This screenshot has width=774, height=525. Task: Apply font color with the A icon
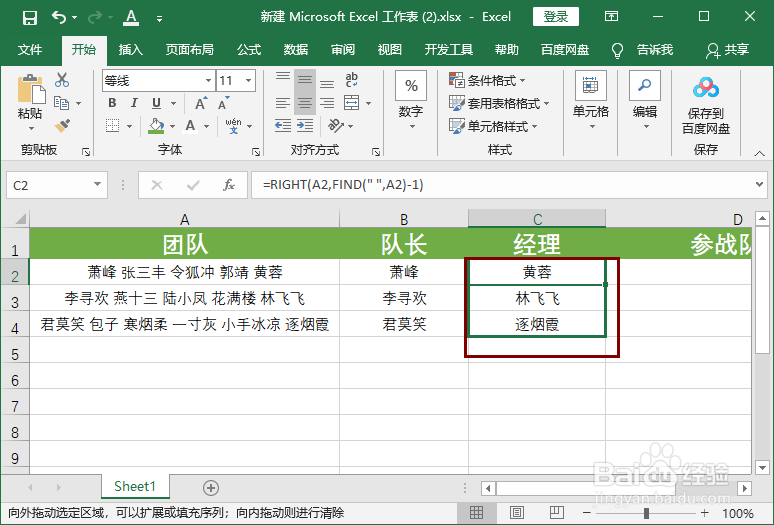[190, 126]
